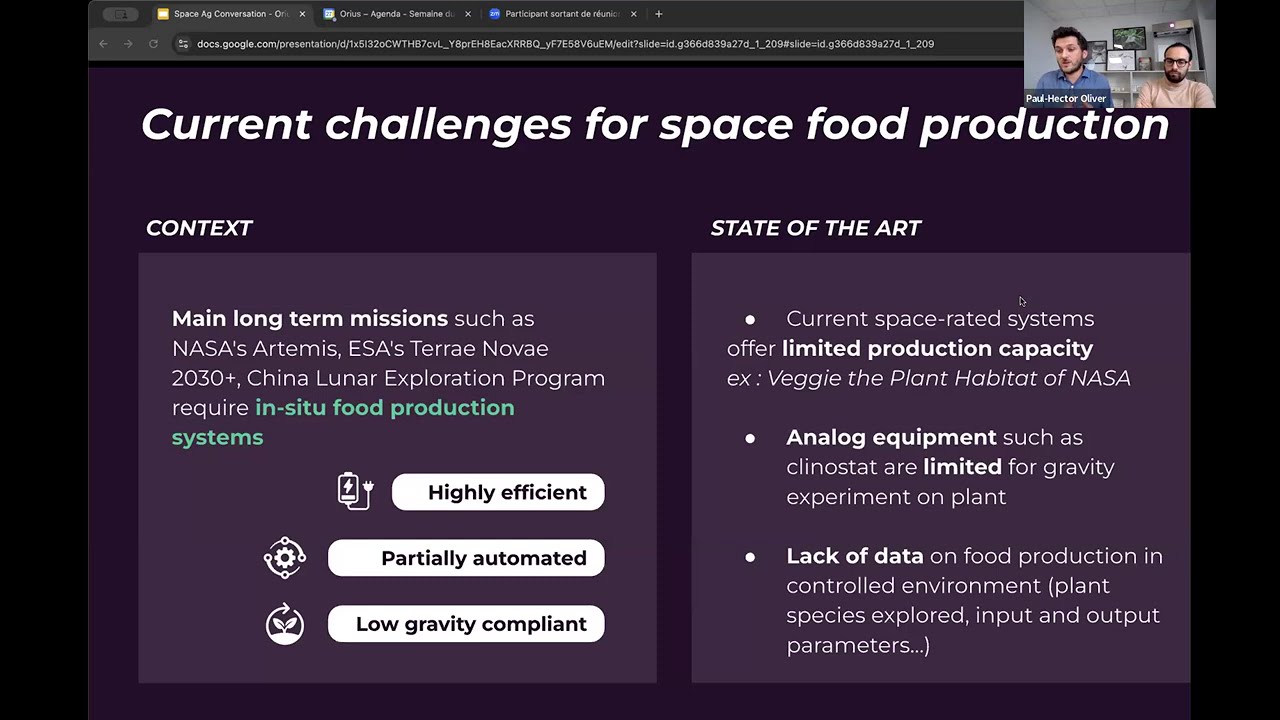Click the window control buttons pill
Screen dimensions: 1280x720
(x=121, y=14)
